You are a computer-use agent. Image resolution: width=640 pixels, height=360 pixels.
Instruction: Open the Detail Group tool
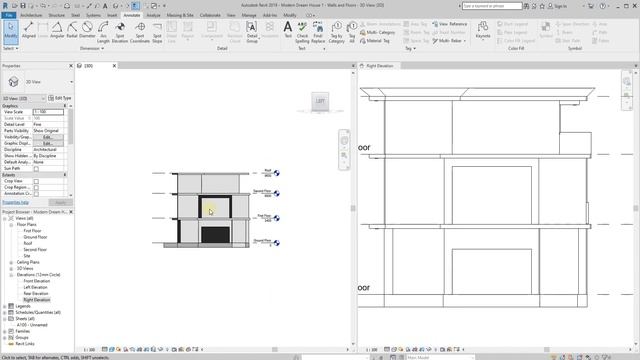[252, 33]
